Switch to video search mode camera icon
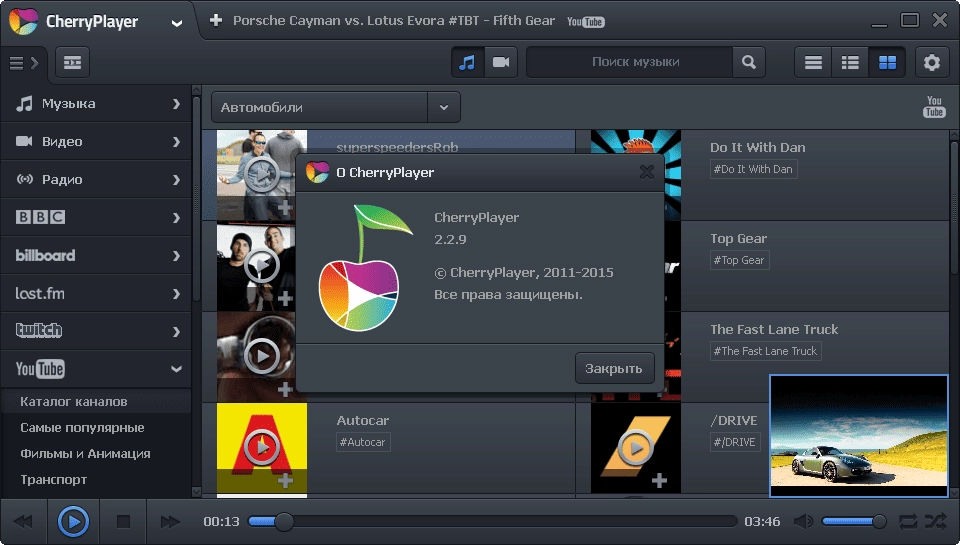Screen dimensions: 960x545 pyautogui.click(x=501, y=62)
